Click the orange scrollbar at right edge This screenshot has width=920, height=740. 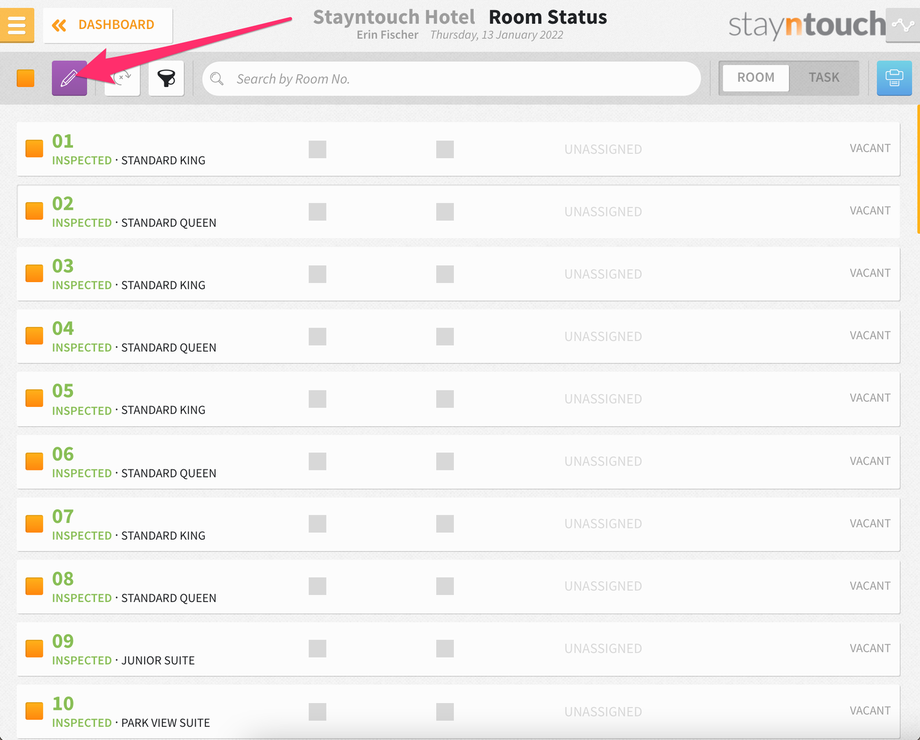918,169
